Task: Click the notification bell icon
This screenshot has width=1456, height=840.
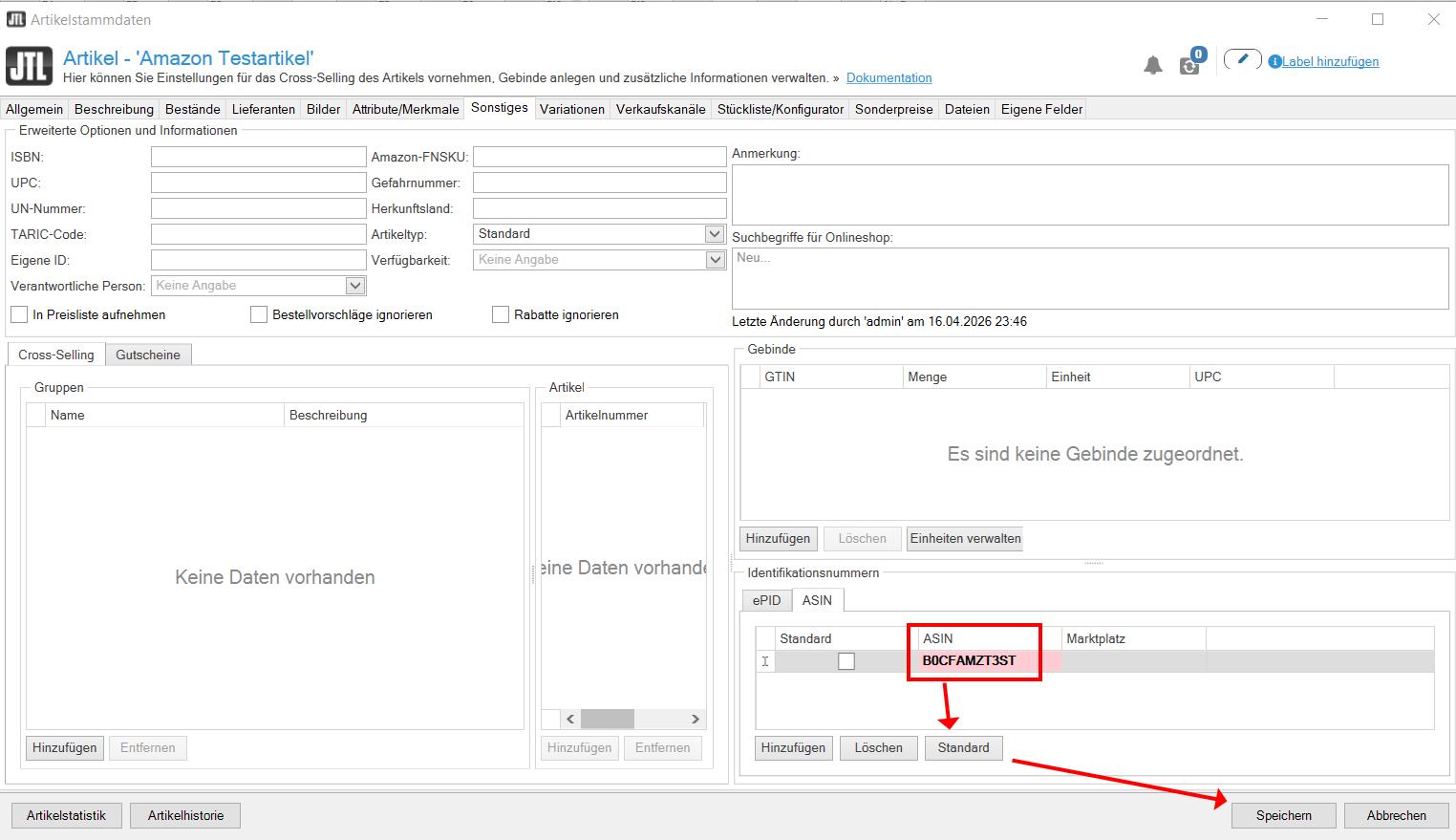Action: [x=1153, y=65]
